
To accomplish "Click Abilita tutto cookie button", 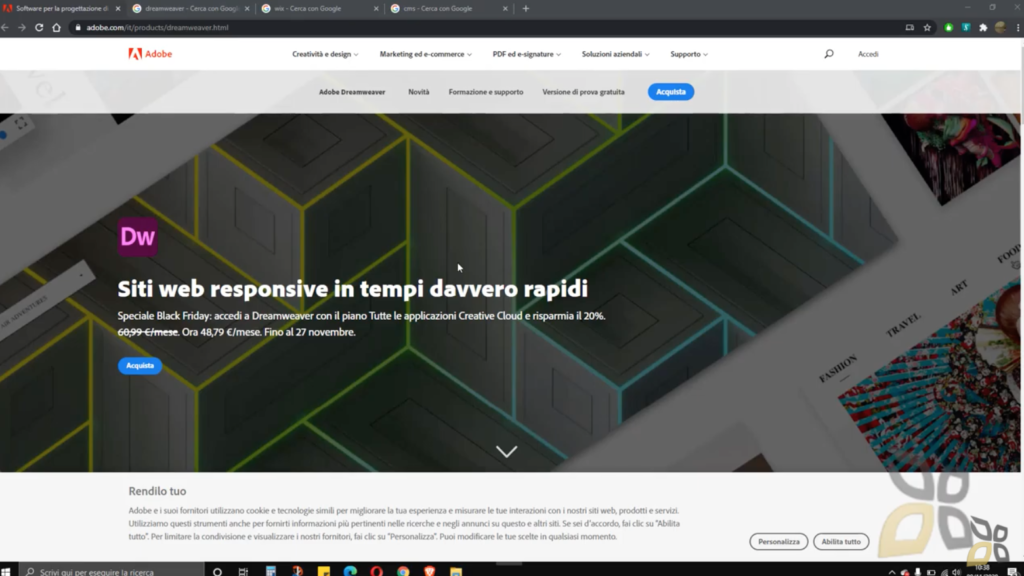I will pyautogui.click(x=841, y=541).
